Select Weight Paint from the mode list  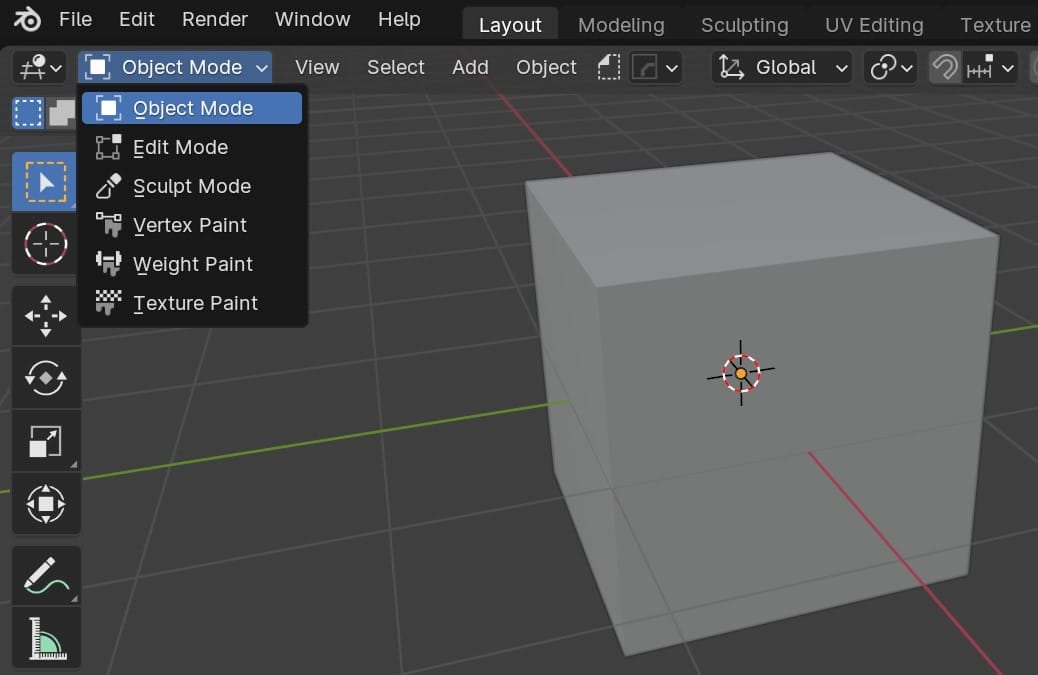[193, 264]
